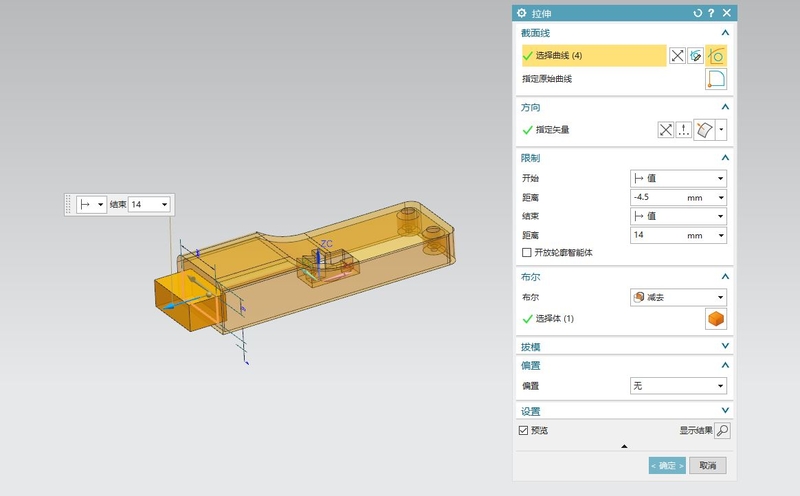800x496 pixels.
Task: Click the reverse direction icon beside 指定矢量
Action: (666, 130)
